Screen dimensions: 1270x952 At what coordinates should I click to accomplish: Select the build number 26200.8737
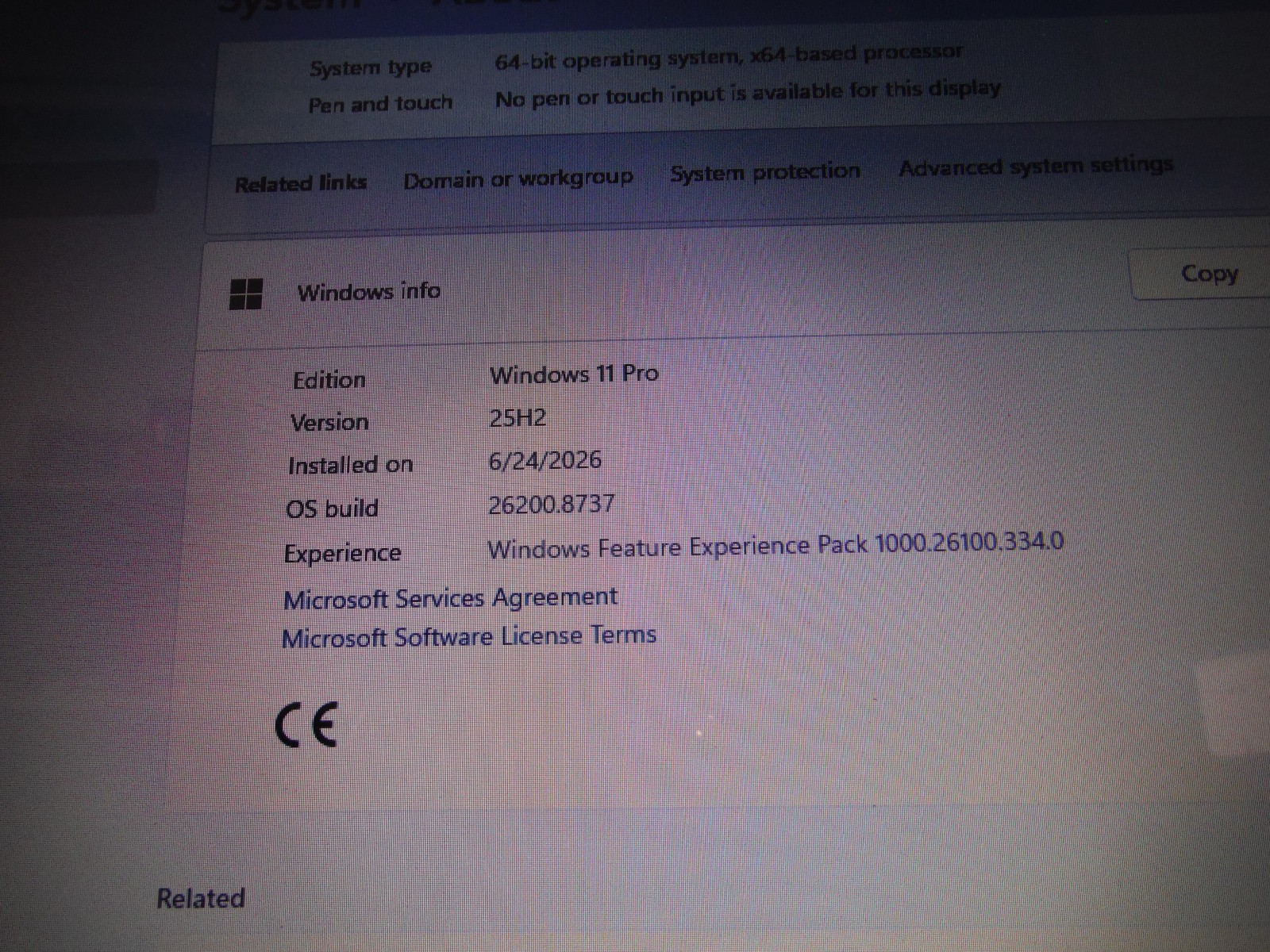552,504
